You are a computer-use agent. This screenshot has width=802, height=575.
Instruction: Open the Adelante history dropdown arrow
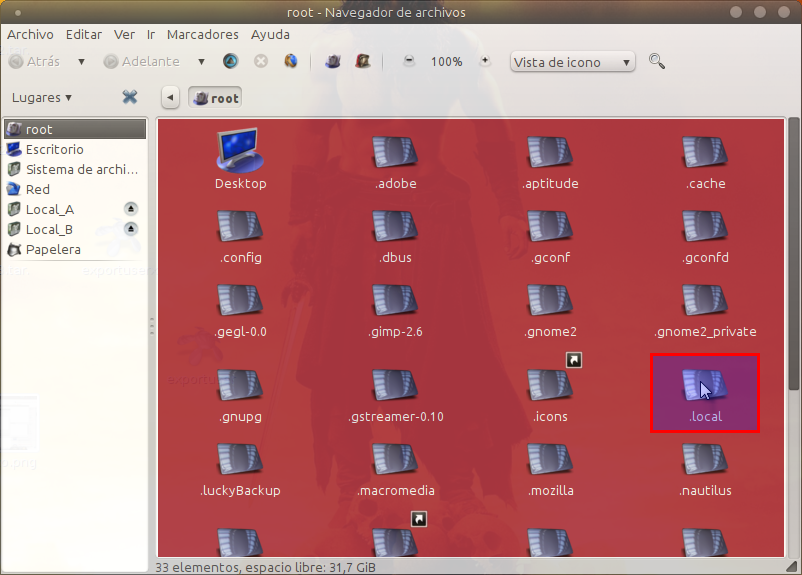(202, 61)
